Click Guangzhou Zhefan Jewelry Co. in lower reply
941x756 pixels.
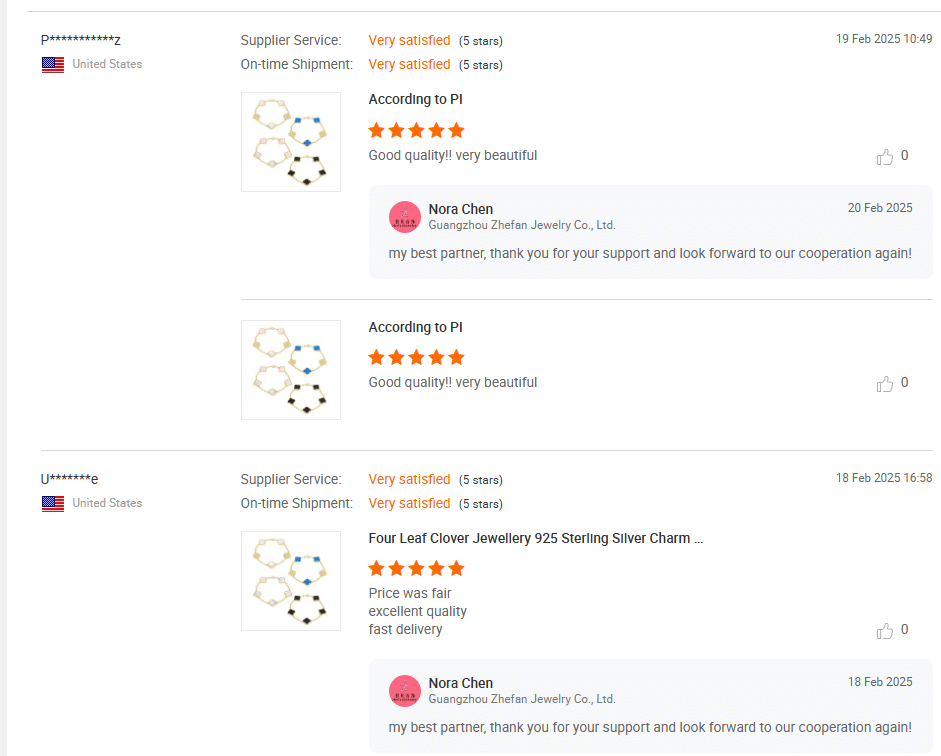coord(522,699)
